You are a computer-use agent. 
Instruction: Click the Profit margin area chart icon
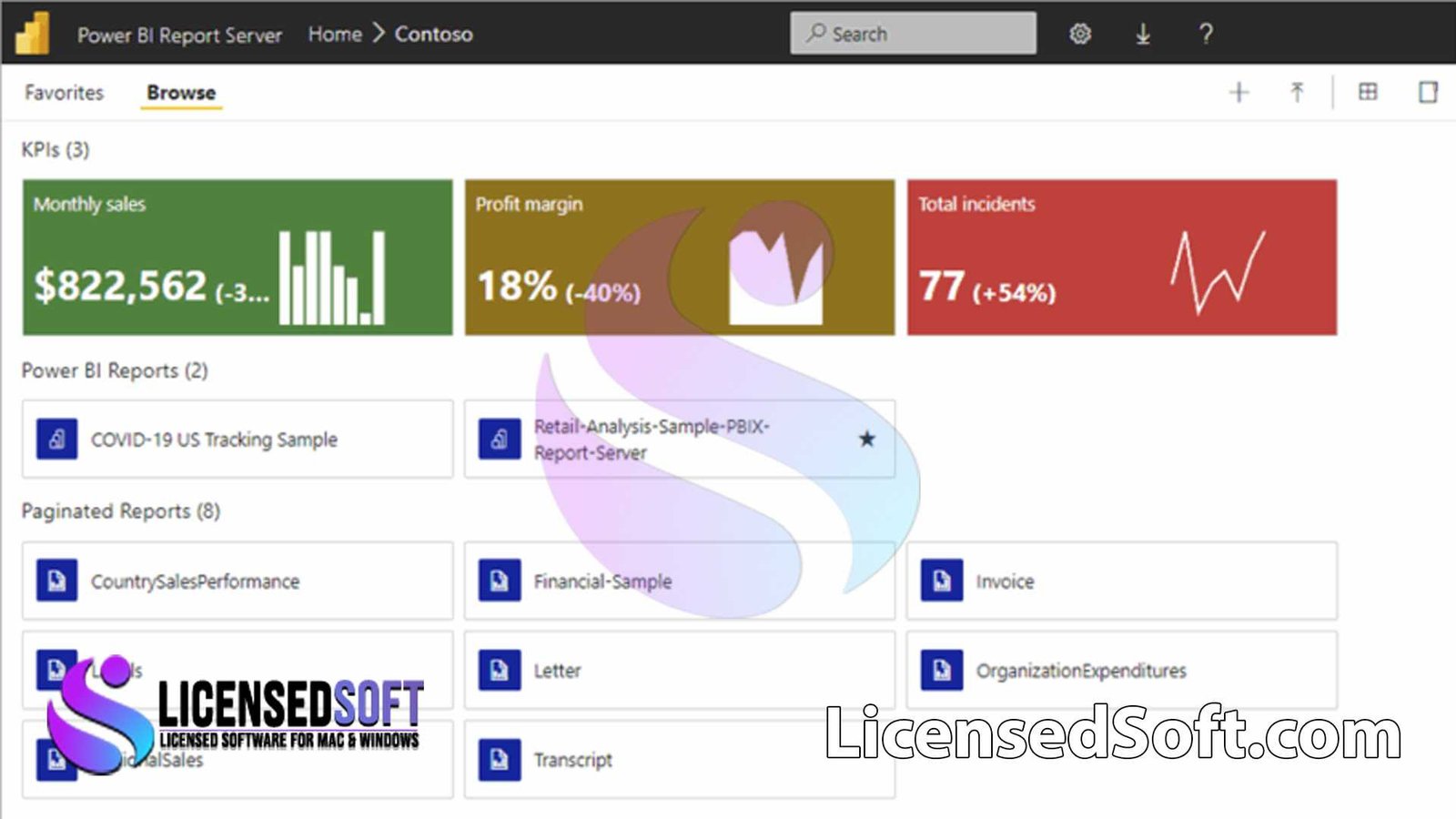pos(776,278)
